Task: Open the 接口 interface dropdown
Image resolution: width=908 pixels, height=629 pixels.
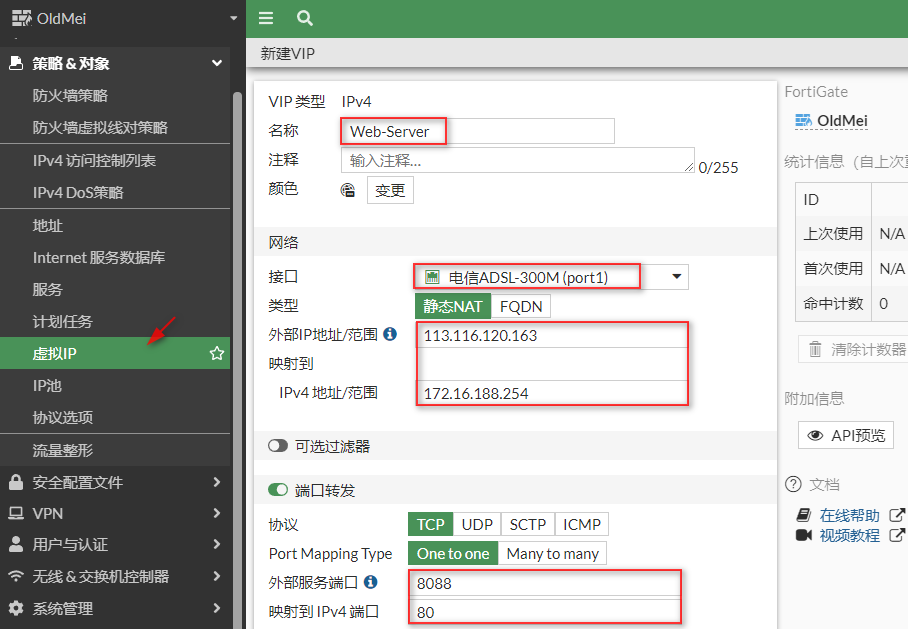Action: pos(675,276)
